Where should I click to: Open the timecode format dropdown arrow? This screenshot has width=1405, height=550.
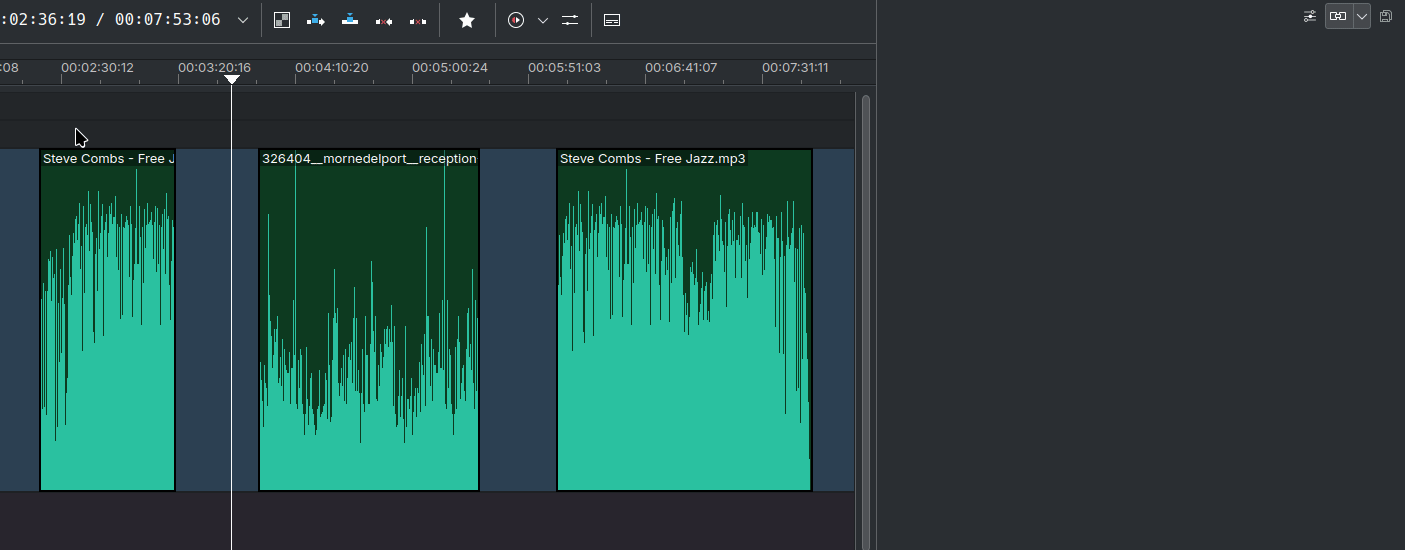pos(243,20)
